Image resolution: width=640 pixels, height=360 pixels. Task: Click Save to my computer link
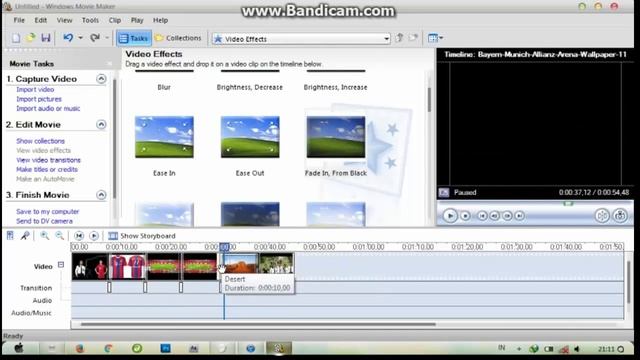pyautogui.click(x=48, y=212)
